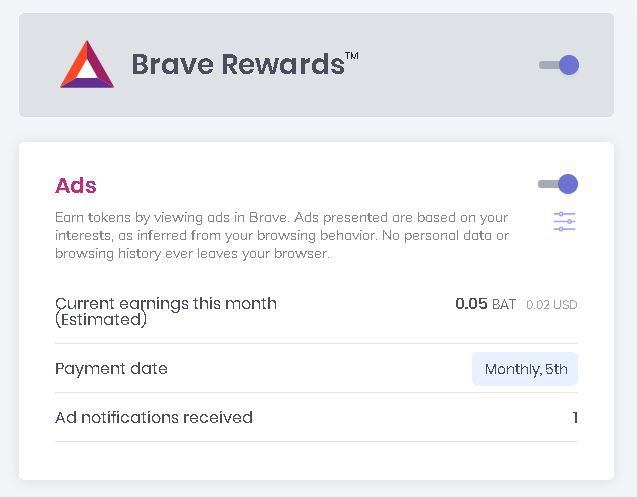Screen dimensions: 637x497
Task: Disable the Ads toggle switch
Action: click(x=558, y=184)
